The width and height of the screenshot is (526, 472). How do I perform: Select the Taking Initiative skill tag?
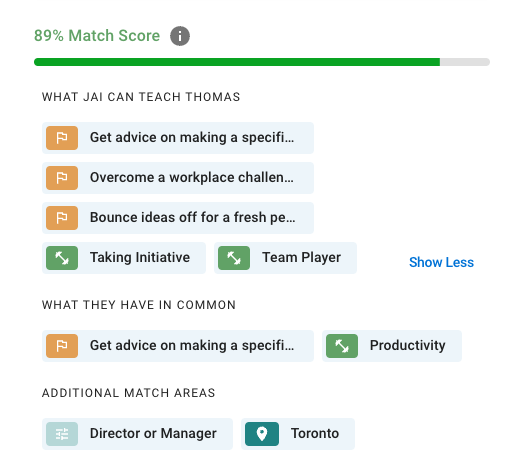pyautogui.click(x=124, y=258)
